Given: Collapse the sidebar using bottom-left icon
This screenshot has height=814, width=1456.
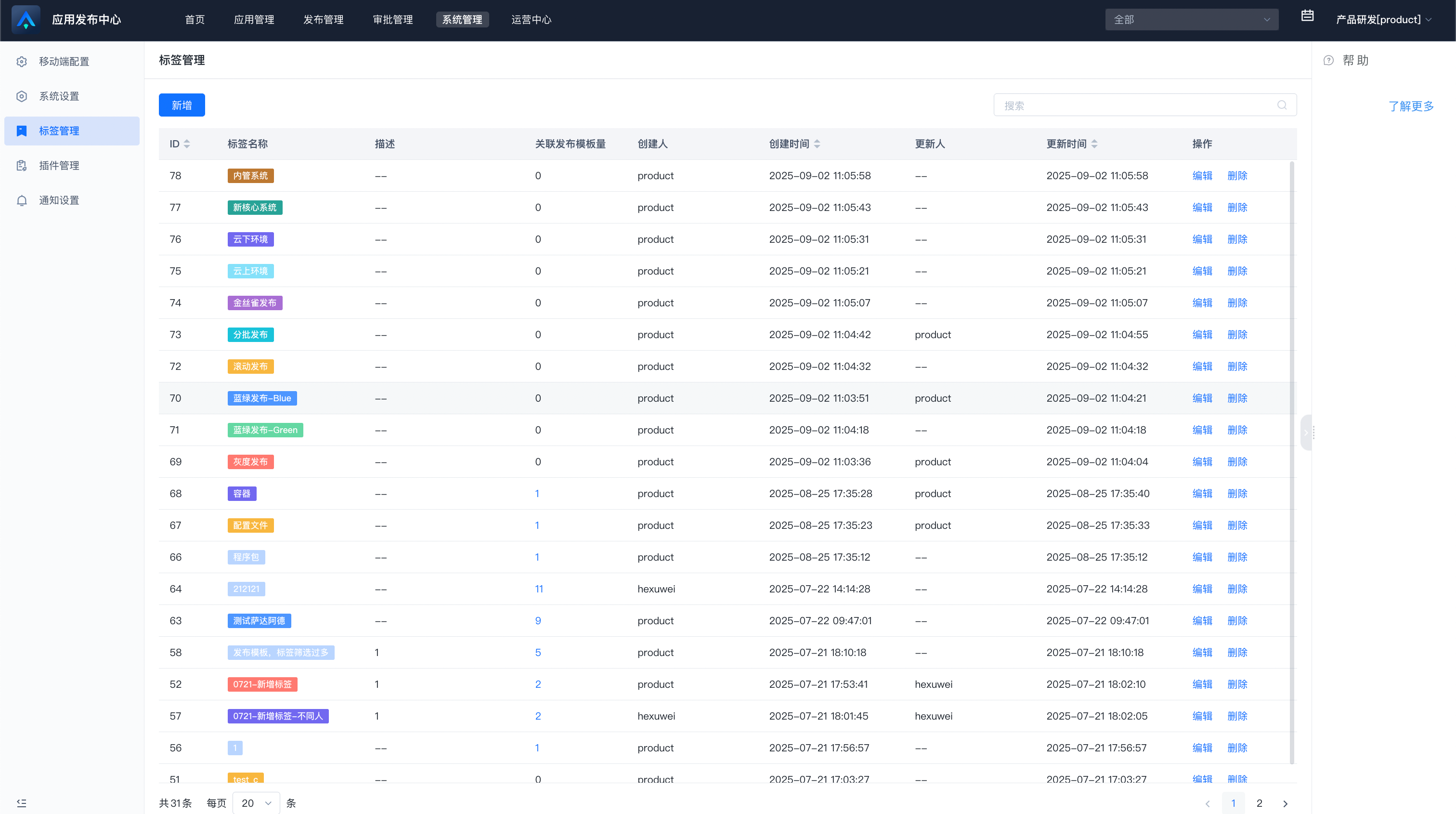Looking at the screenshot, I should point(22,803).
